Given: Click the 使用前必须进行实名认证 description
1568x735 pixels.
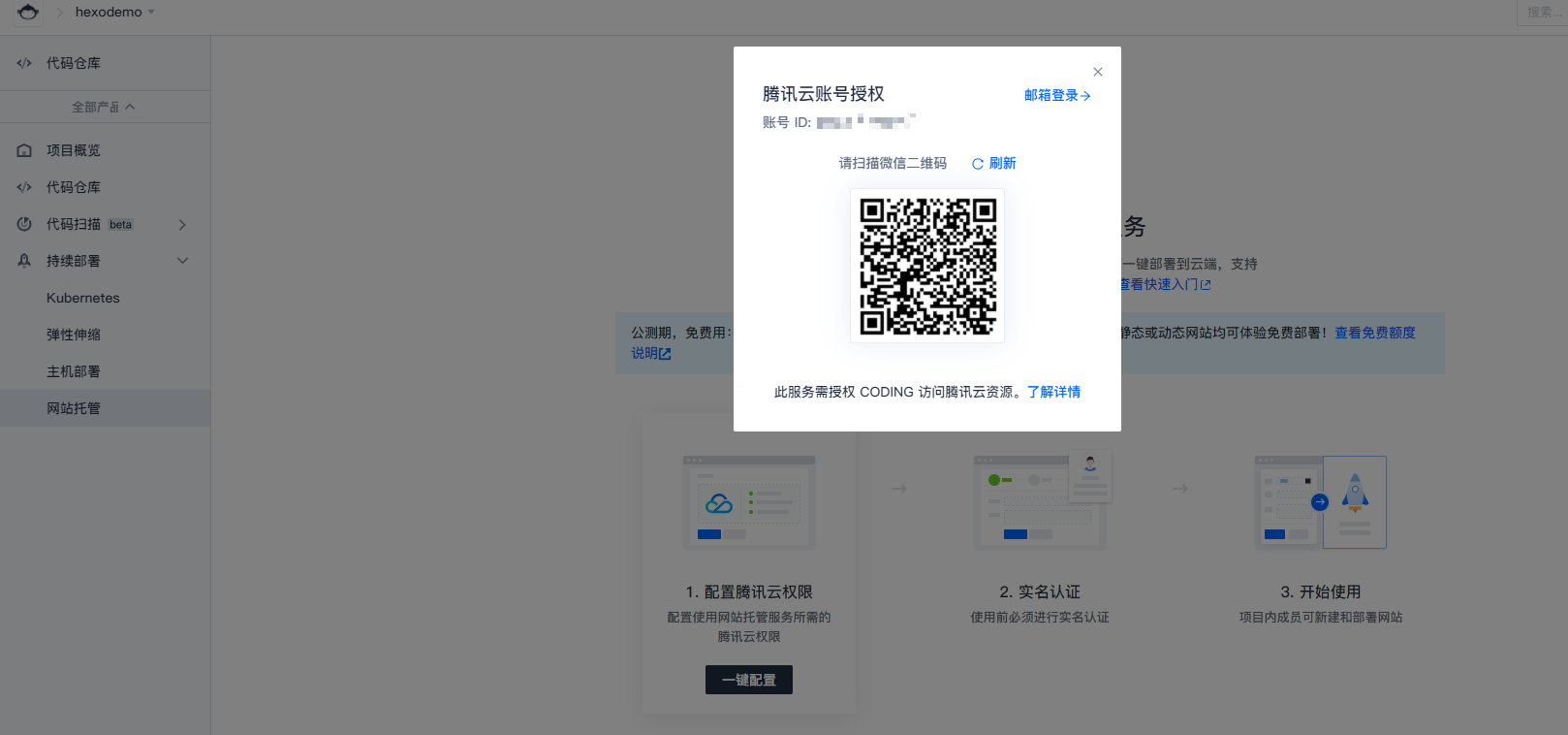Looking at the screenshot, I should [1040, 617].
